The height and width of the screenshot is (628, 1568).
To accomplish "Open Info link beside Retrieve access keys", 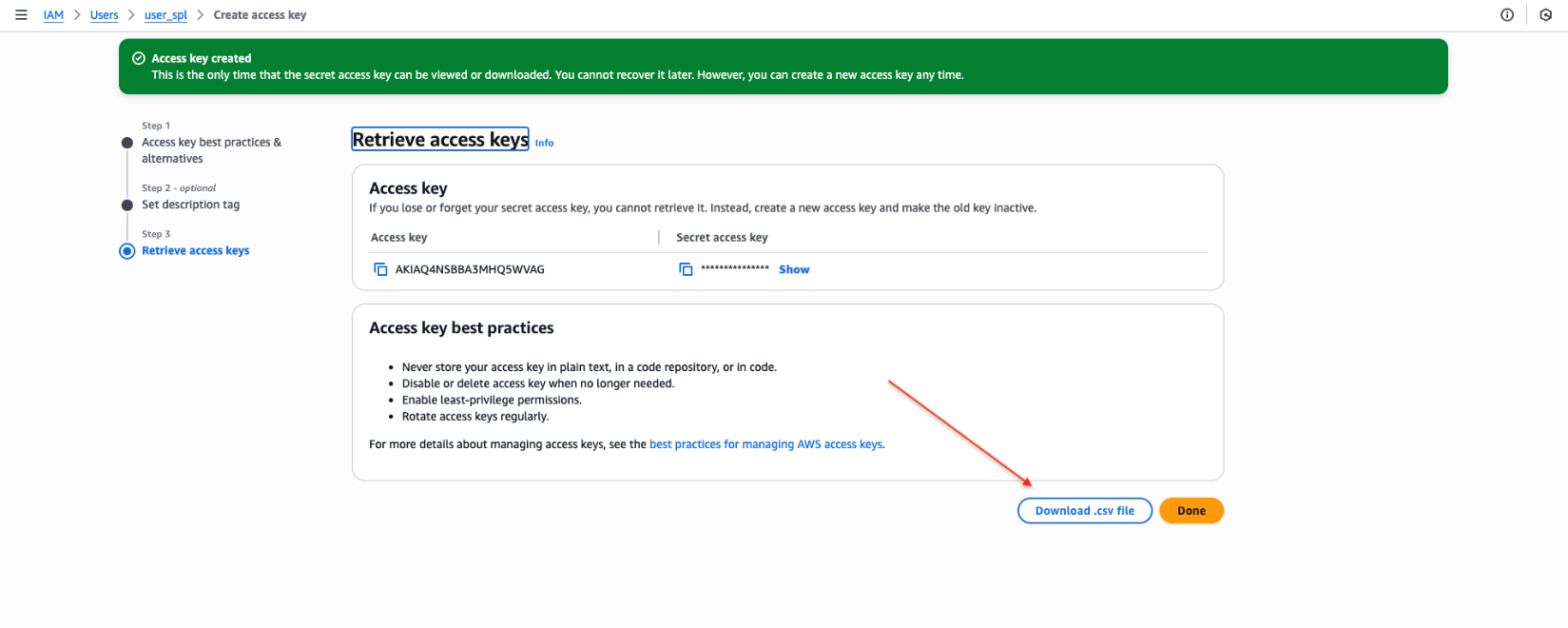I will 544,143.
